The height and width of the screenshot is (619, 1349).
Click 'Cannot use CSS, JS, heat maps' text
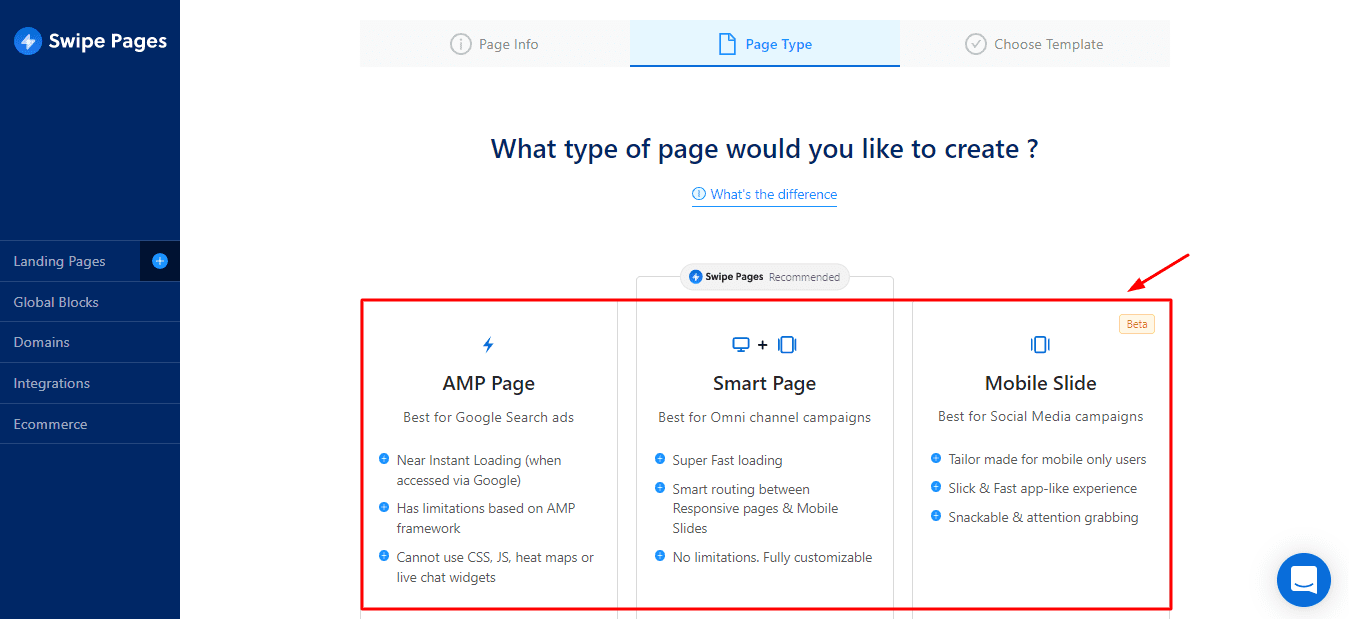click(495, 567)
